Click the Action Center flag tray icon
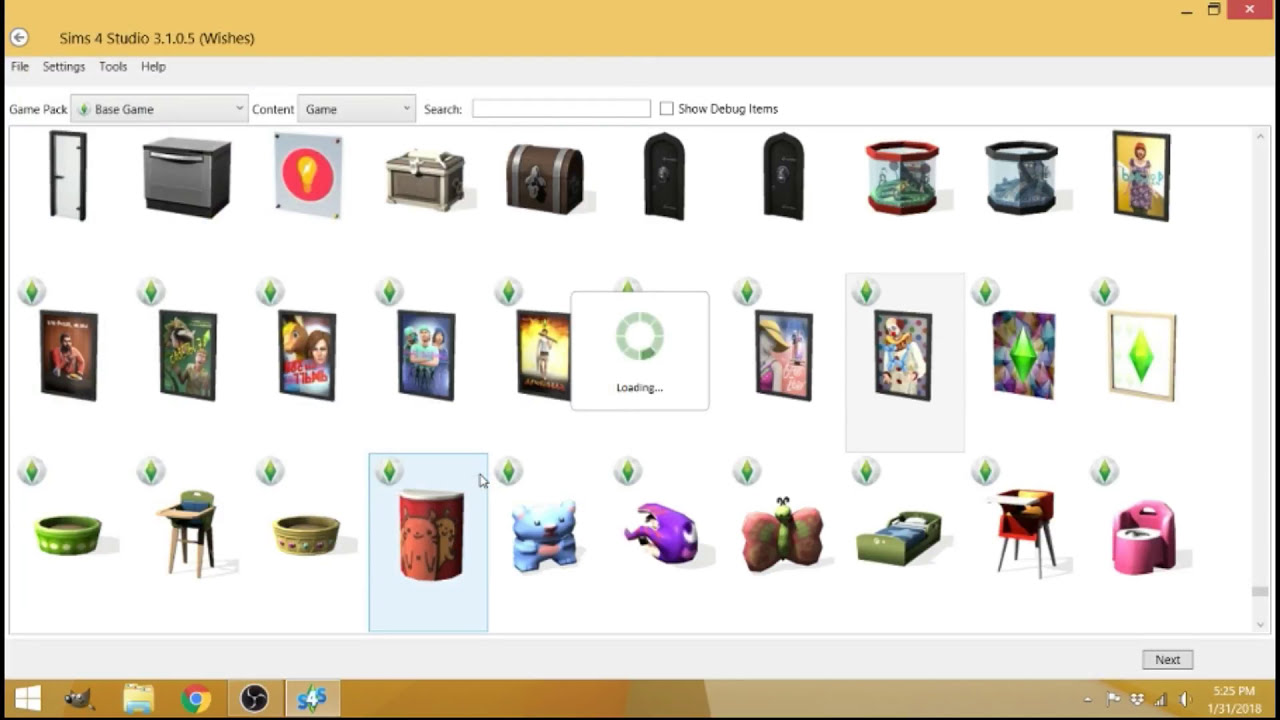The image size is (1280, 720). tap(1113, 699)
